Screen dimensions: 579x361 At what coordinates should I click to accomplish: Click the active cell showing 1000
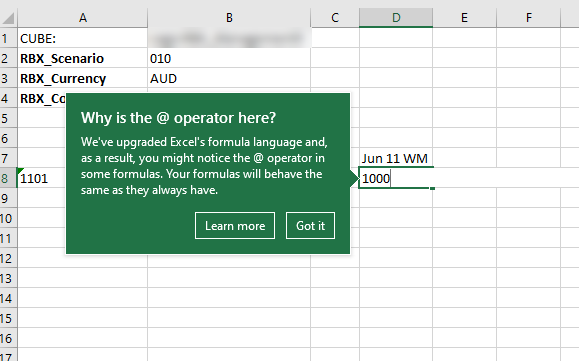pos(396,178)
